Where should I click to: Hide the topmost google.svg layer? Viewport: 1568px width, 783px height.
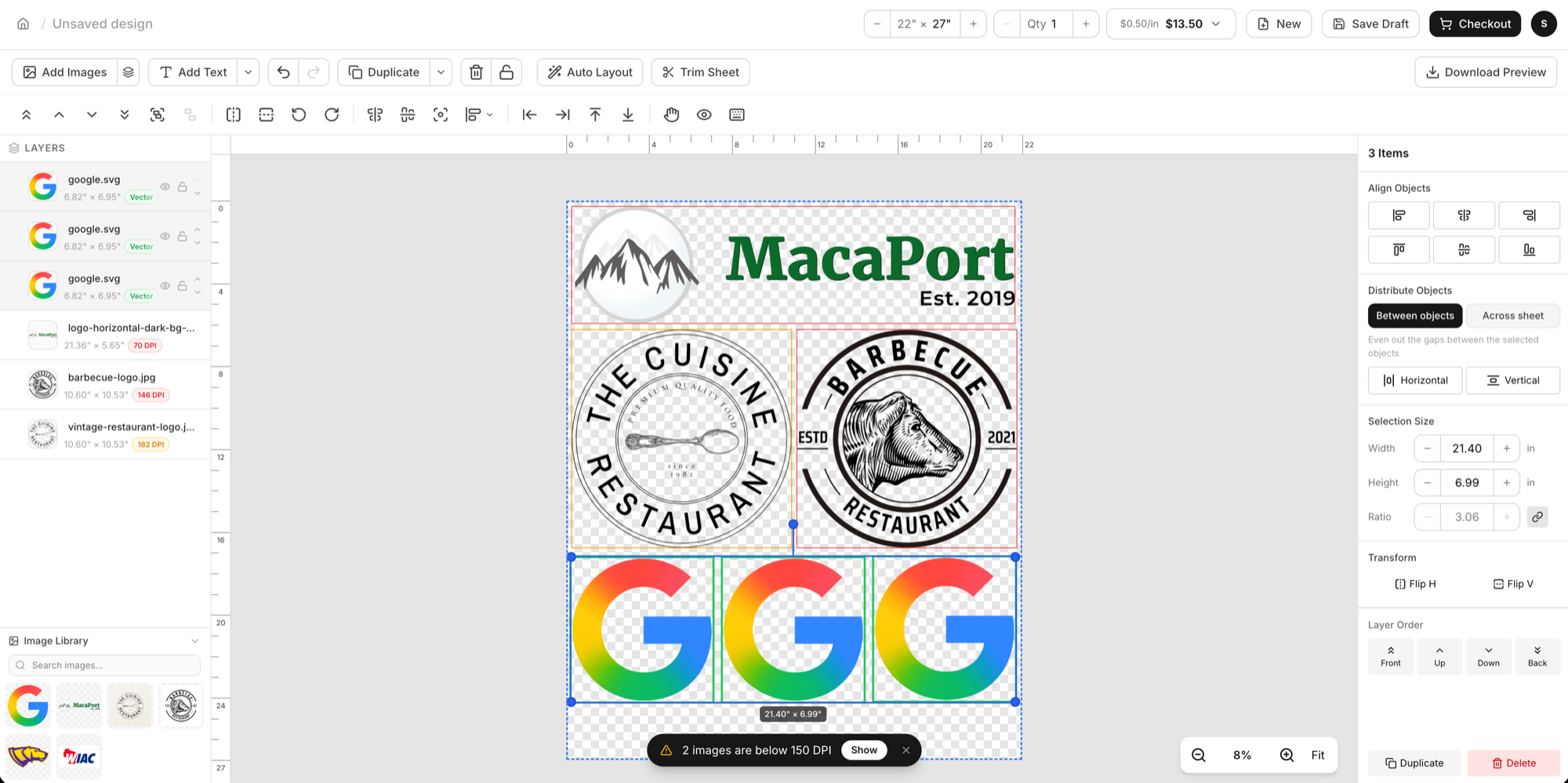(165, 187)
